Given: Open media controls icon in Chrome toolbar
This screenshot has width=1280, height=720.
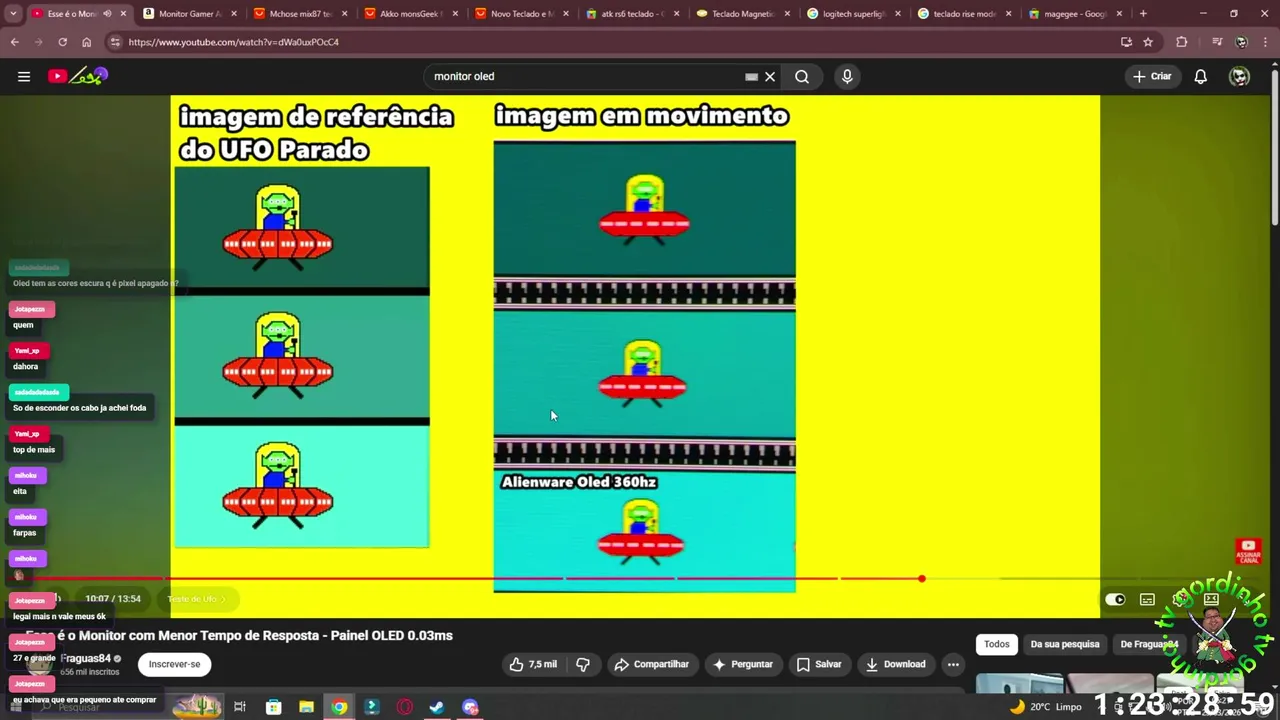Looking at the screenshot, I should [1217, 42].
